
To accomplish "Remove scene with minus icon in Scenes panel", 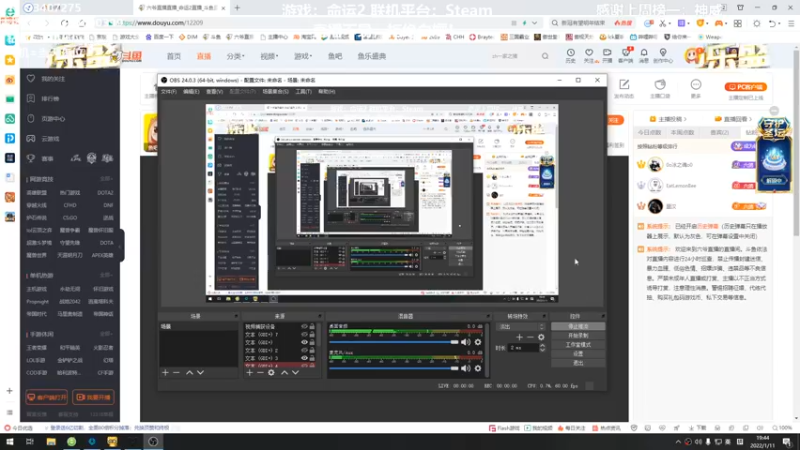I will point(177,373).
